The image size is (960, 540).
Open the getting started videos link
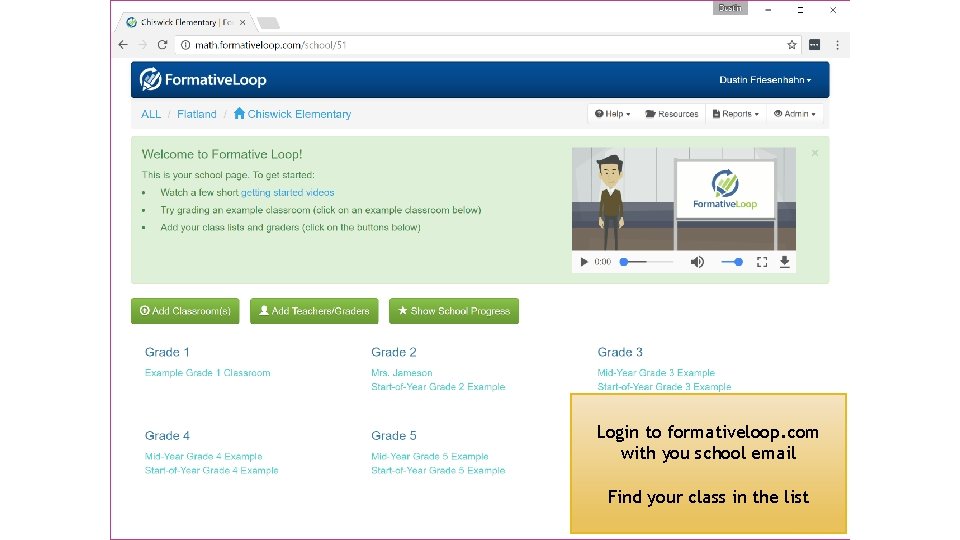point(287,192)
